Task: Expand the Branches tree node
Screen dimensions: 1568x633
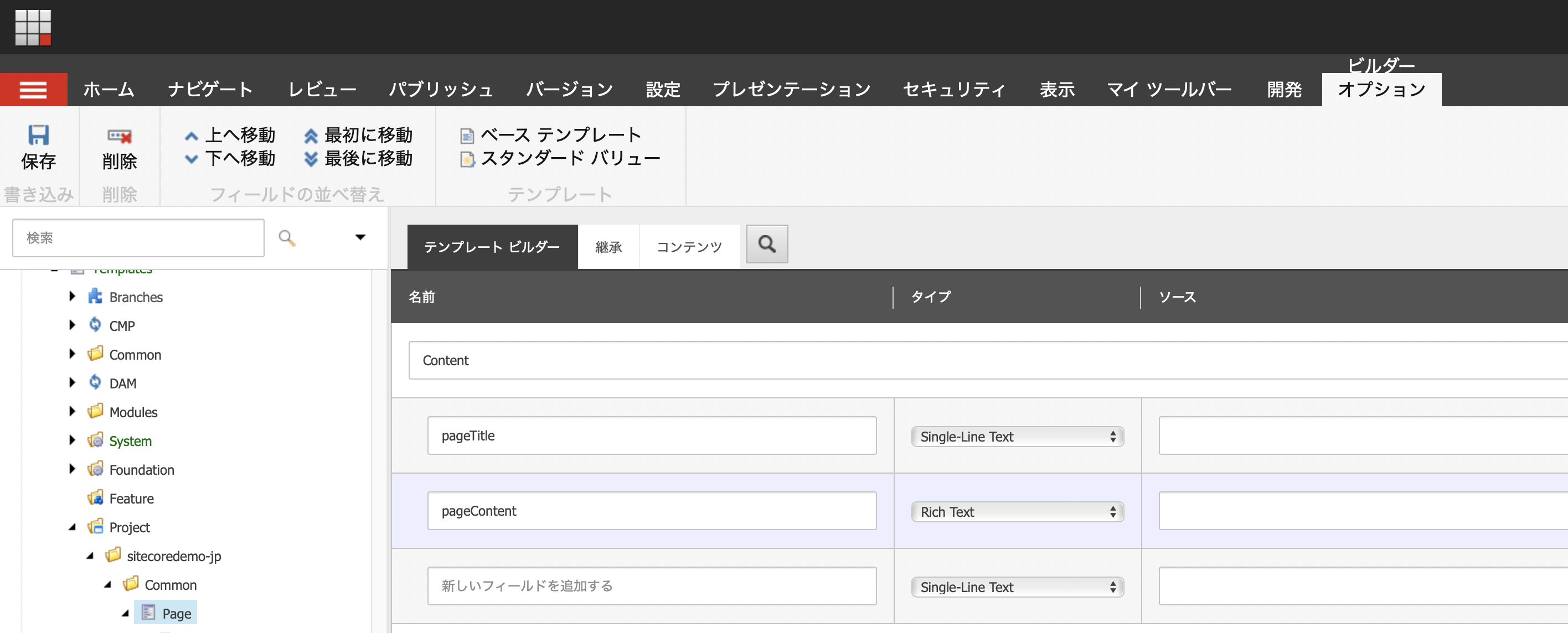Action: (x=72, y=297)
